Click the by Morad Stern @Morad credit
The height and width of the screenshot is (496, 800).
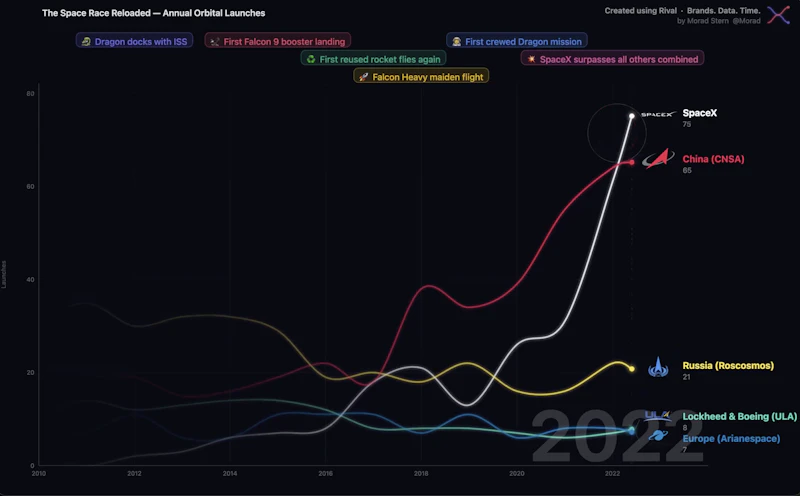pyautogui.click(x=718, y=21)
